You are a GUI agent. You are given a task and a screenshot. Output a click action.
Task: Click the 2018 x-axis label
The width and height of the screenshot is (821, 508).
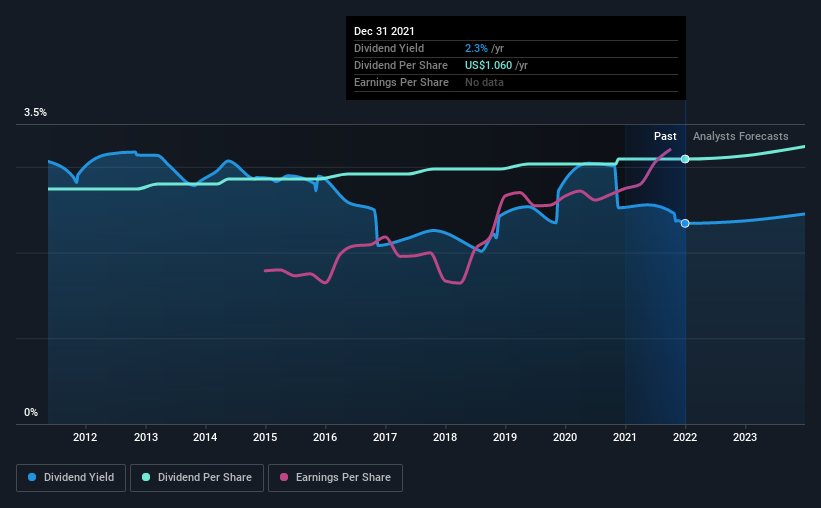[x=445, y=437]
